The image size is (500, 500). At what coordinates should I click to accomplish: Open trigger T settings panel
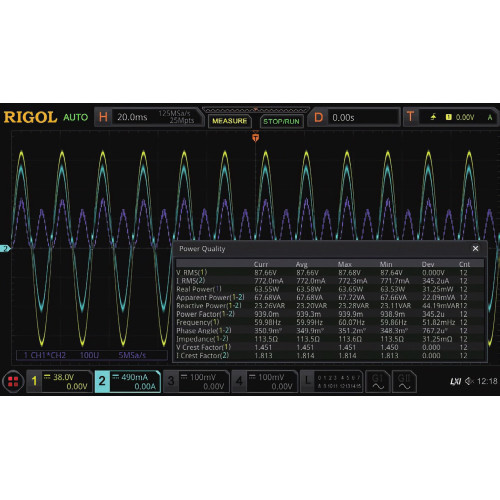tap(450, 117)
